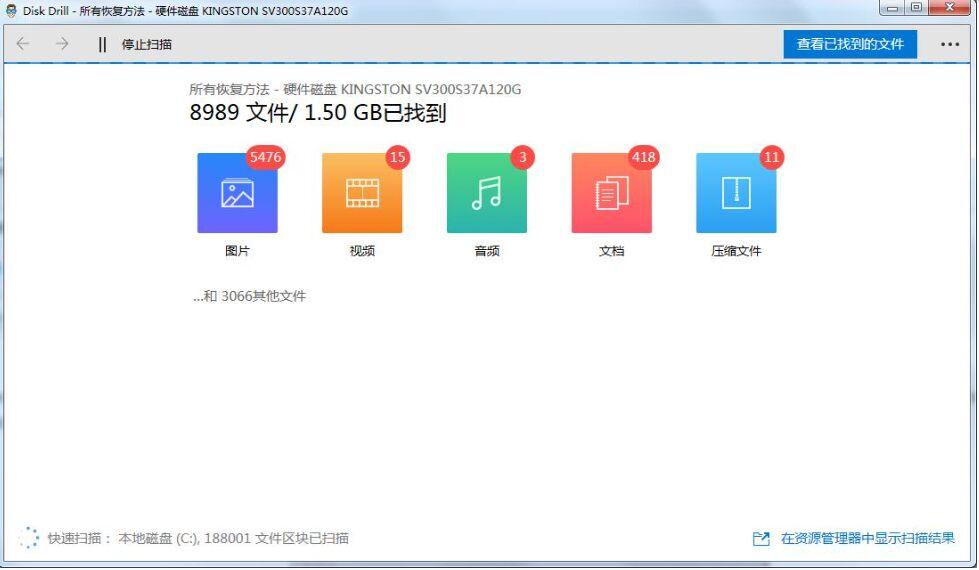Image resolution: width=979 pixels, height=570 pixels.
Task: Pause scanning with the pause icon
Action: pyautogui.click(x=102, y=44)
